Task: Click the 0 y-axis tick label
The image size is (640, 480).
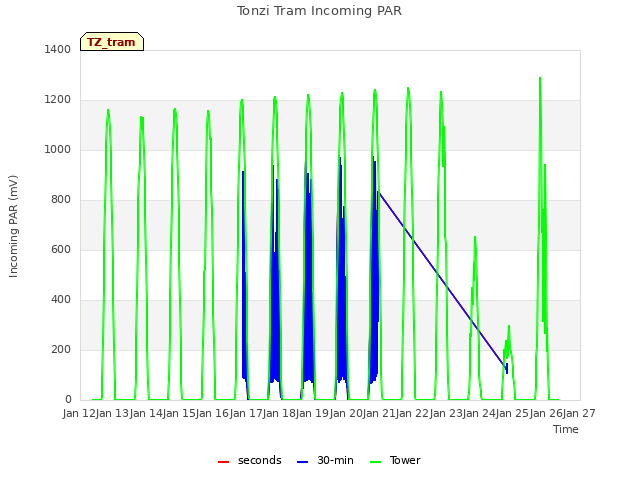Action: (68, 400)
